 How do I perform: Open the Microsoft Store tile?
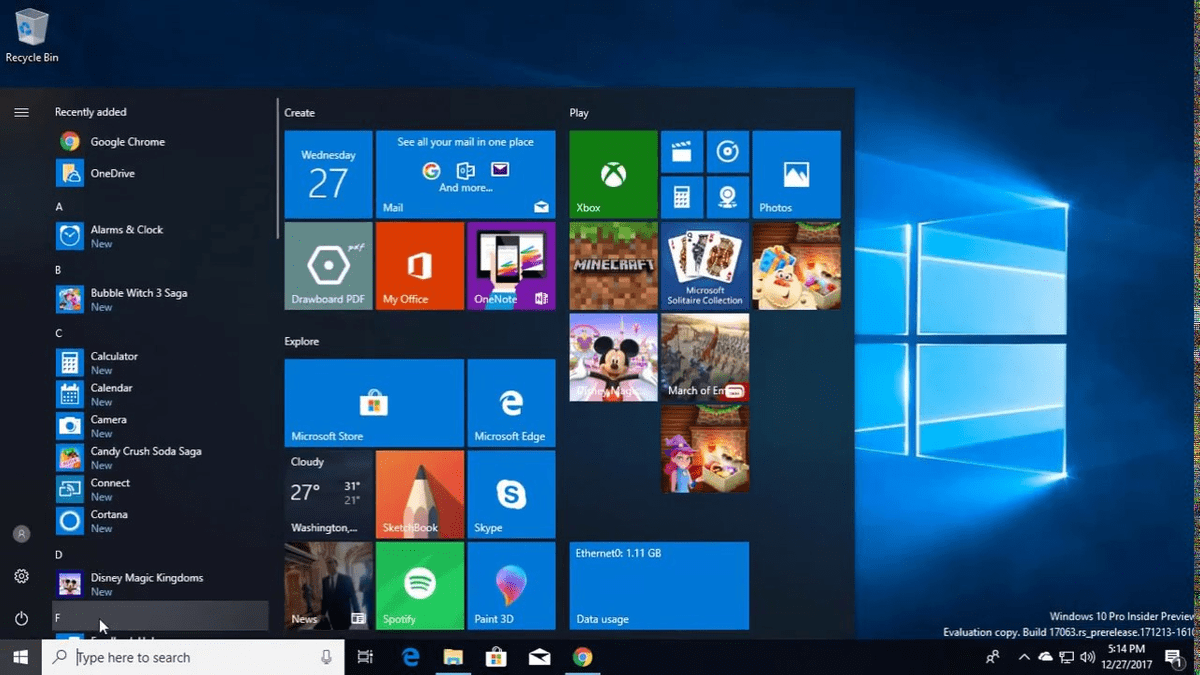(x=373, y=402)
